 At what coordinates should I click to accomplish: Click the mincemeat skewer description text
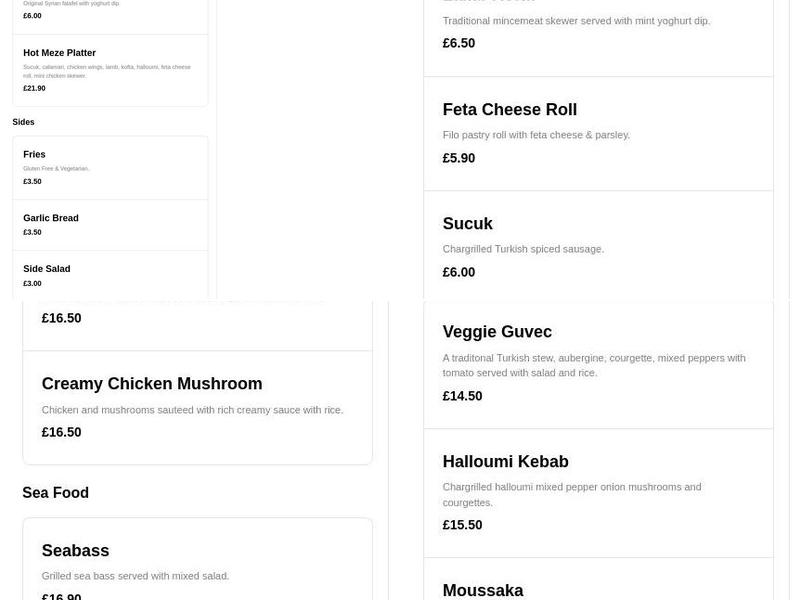[577, 20]
